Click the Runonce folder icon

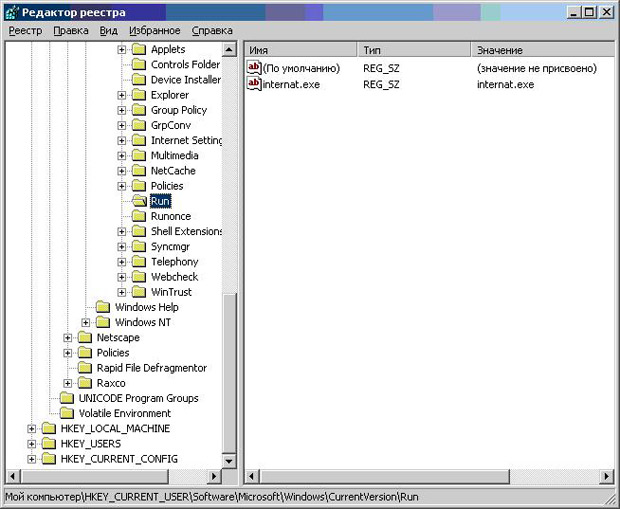(139, 216)
